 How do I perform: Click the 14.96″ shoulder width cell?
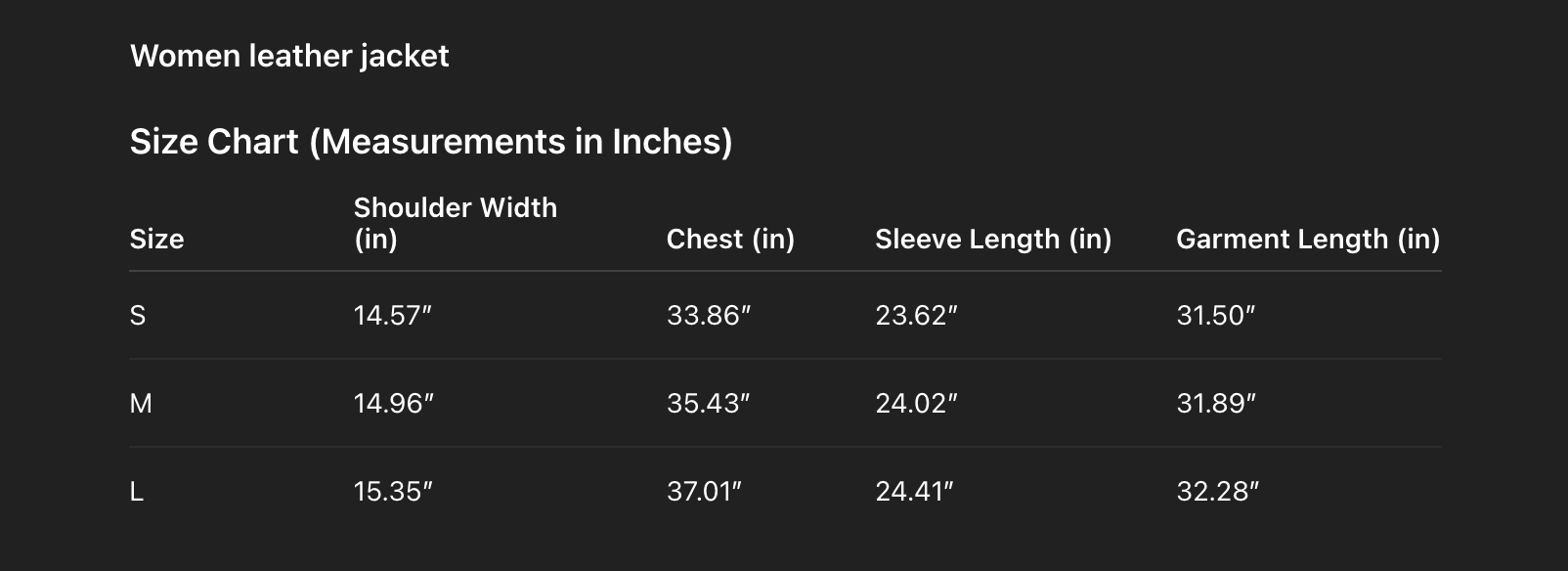393,404
